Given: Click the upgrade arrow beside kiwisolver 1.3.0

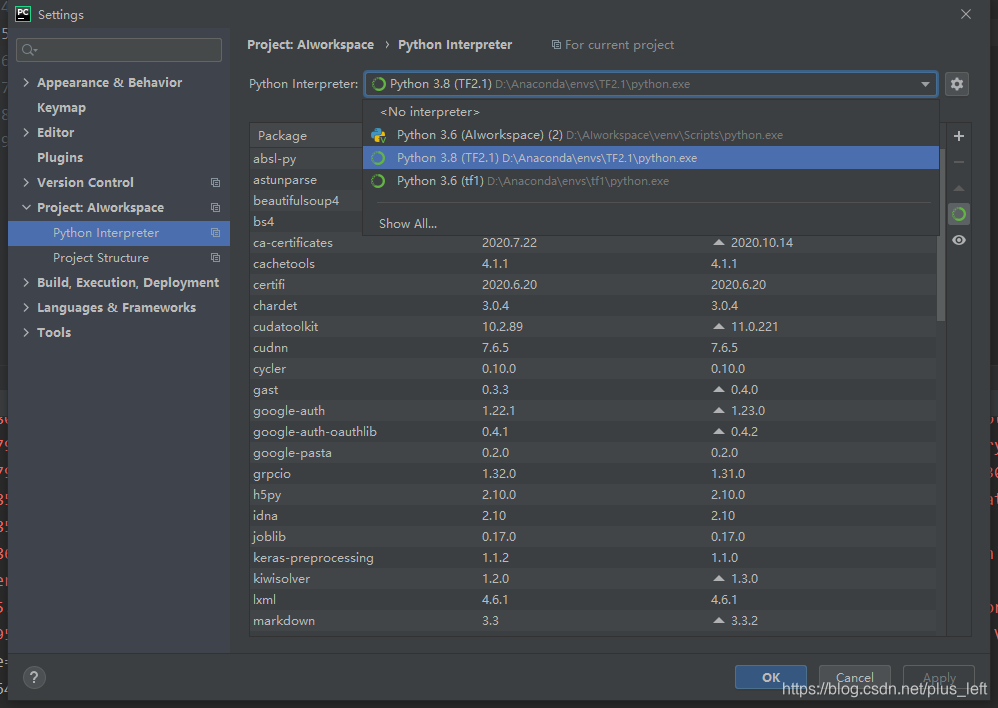Looking at the screenshot, I should (x=719, y=579).
